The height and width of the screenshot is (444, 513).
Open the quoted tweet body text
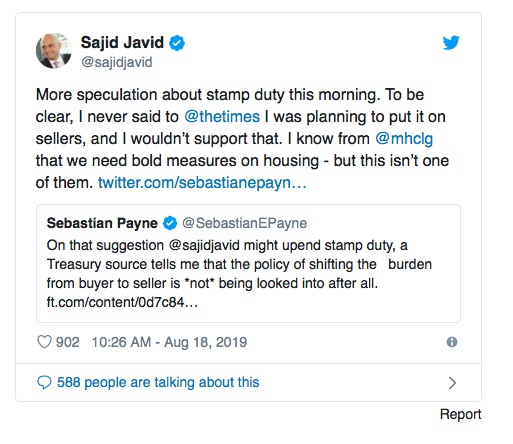[x=239, y=264]
